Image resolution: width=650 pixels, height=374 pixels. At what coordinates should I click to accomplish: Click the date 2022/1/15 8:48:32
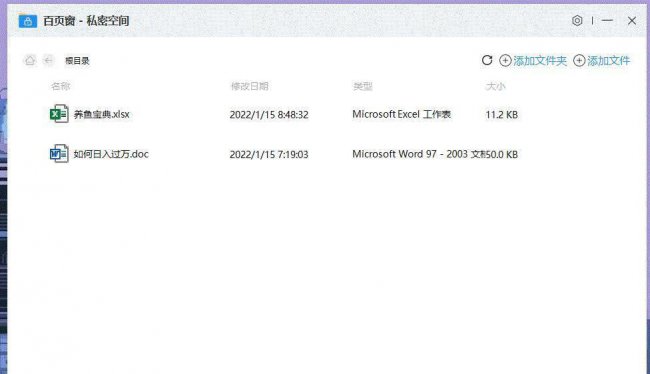(269, 114)
